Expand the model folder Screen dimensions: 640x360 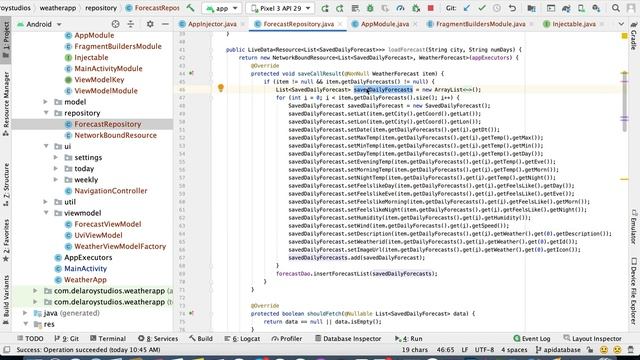pyautogui.click(x=46, y=102)
